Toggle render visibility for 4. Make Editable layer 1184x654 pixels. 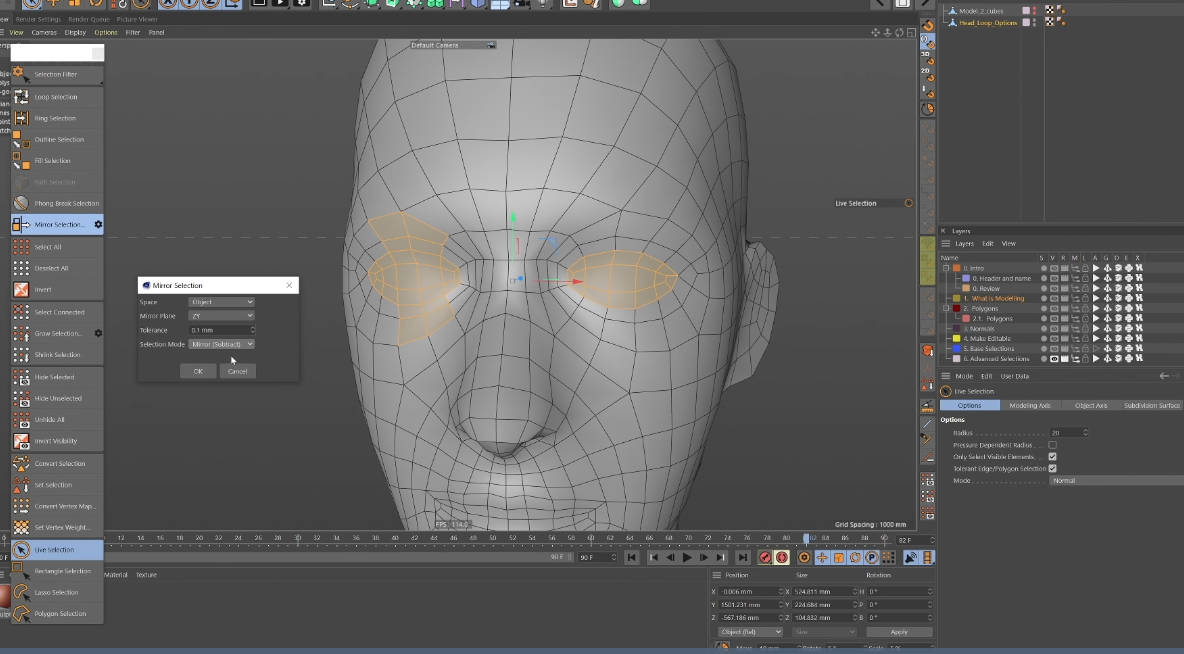1065,338
